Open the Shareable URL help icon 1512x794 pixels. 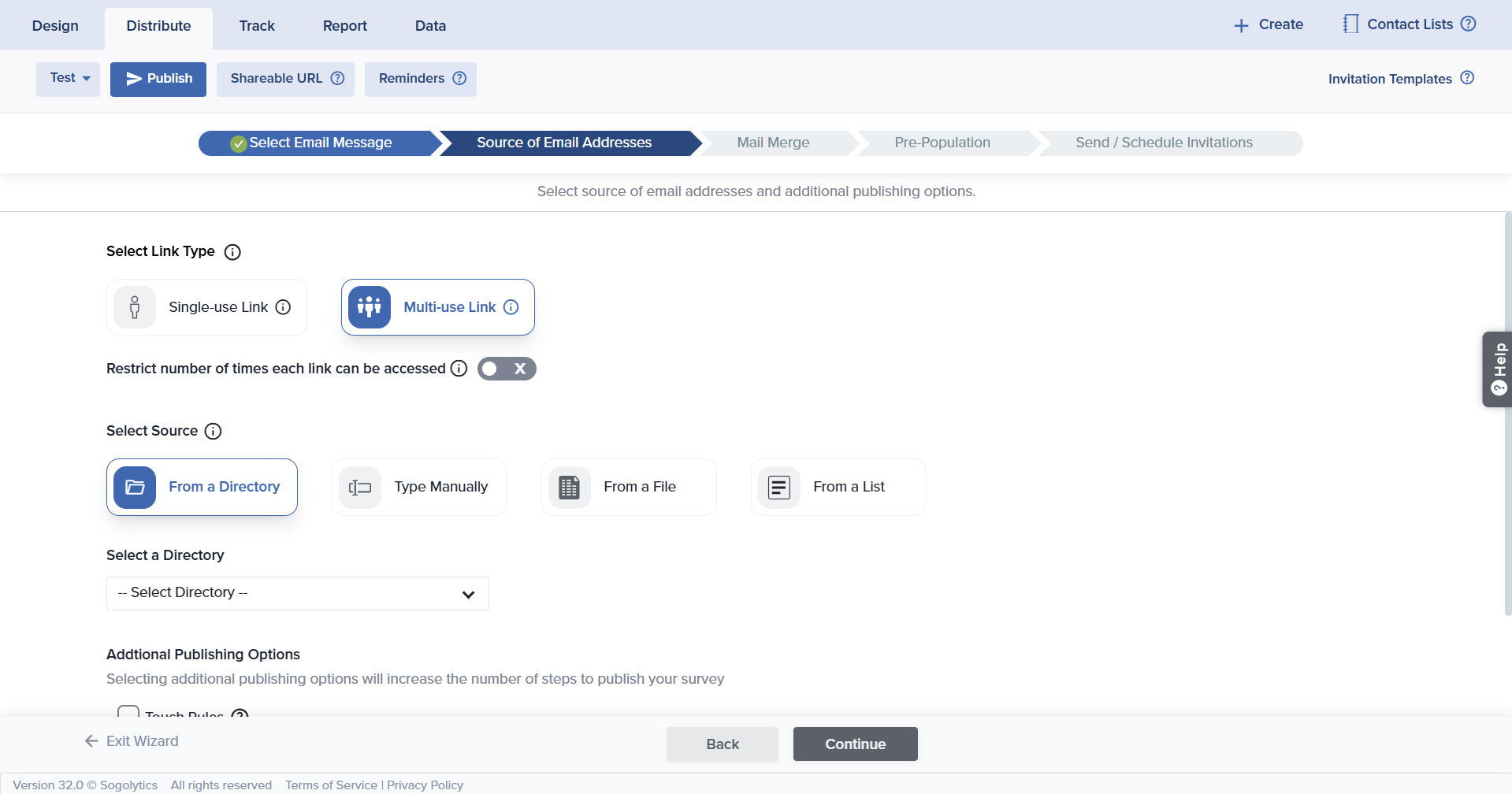tap(337, 79)
